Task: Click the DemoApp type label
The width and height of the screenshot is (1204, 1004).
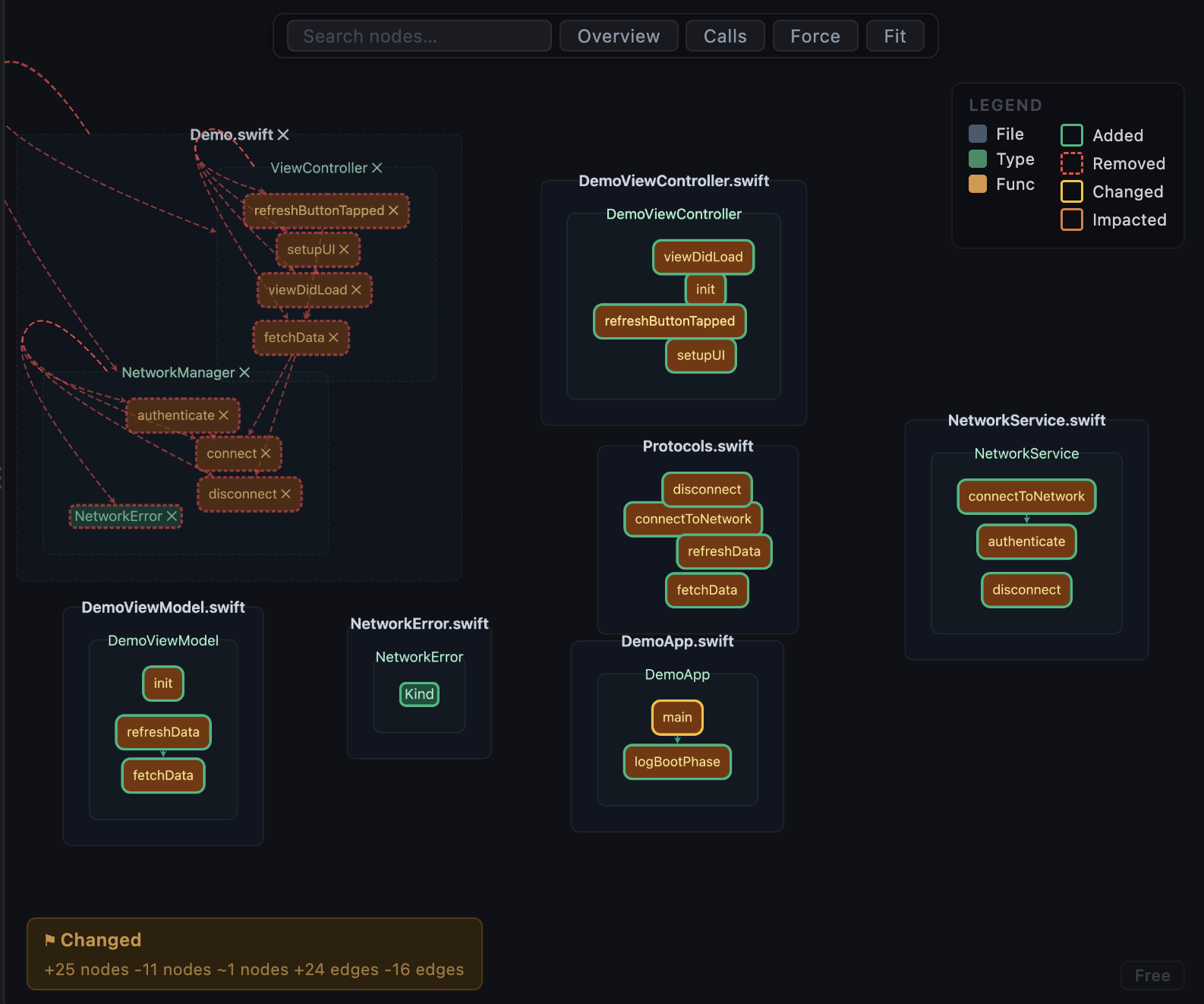Action: coord(677,675)
